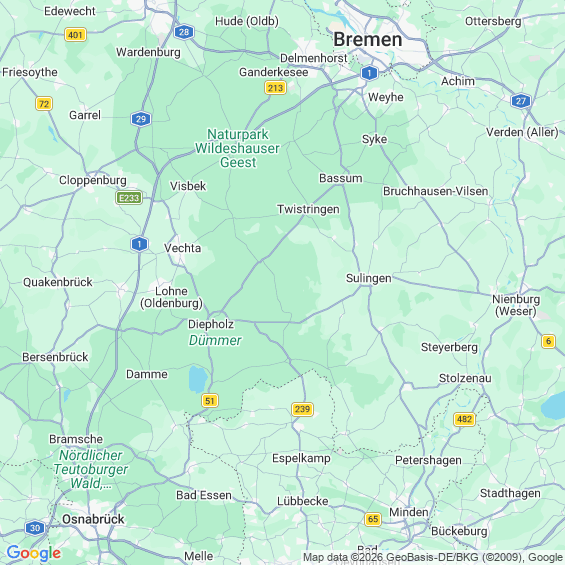Click the A30 highway shield near Osnabrück

(x=35, y=528)
